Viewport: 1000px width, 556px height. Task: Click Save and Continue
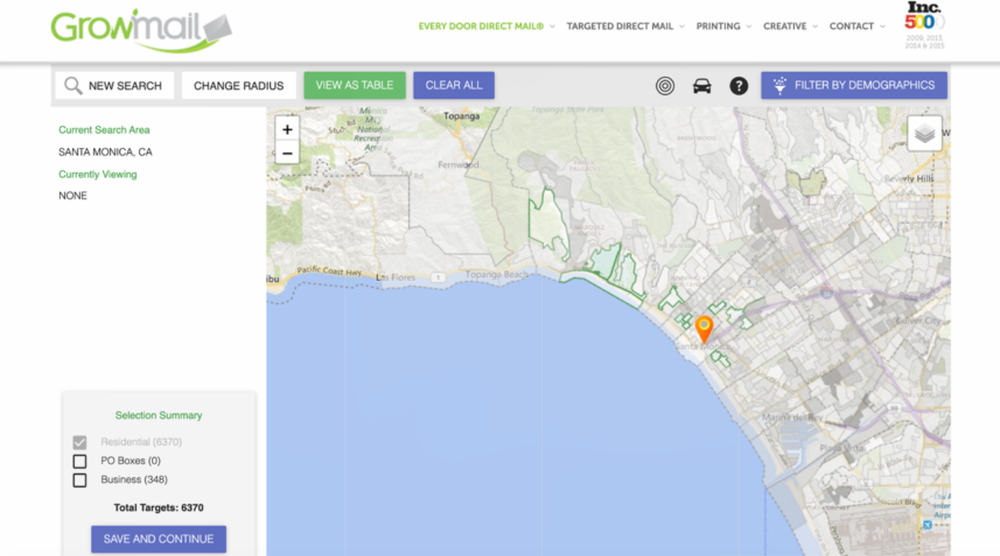158,539
